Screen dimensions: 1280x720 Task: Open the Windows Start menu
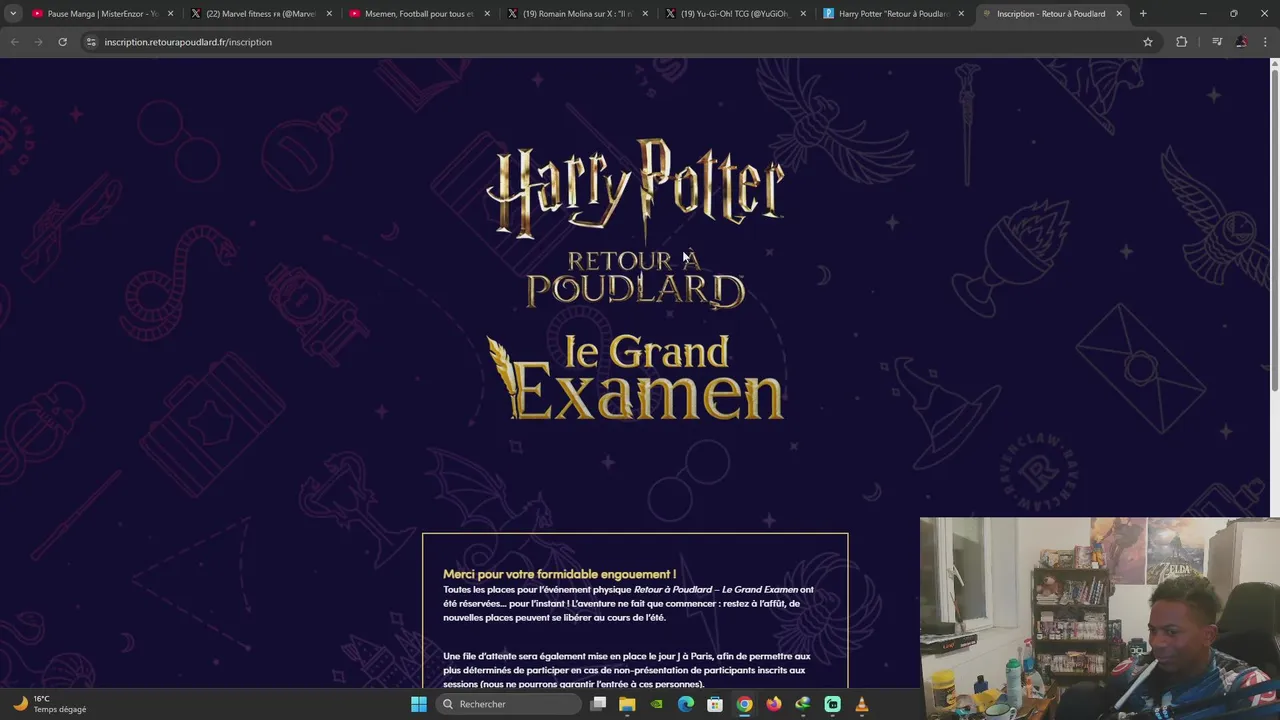(419, 704)
